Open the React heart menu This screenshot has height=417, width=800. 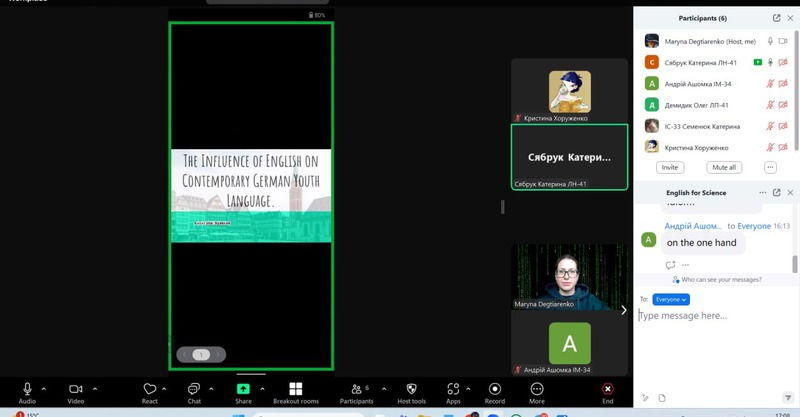click(x=149, y=393)
